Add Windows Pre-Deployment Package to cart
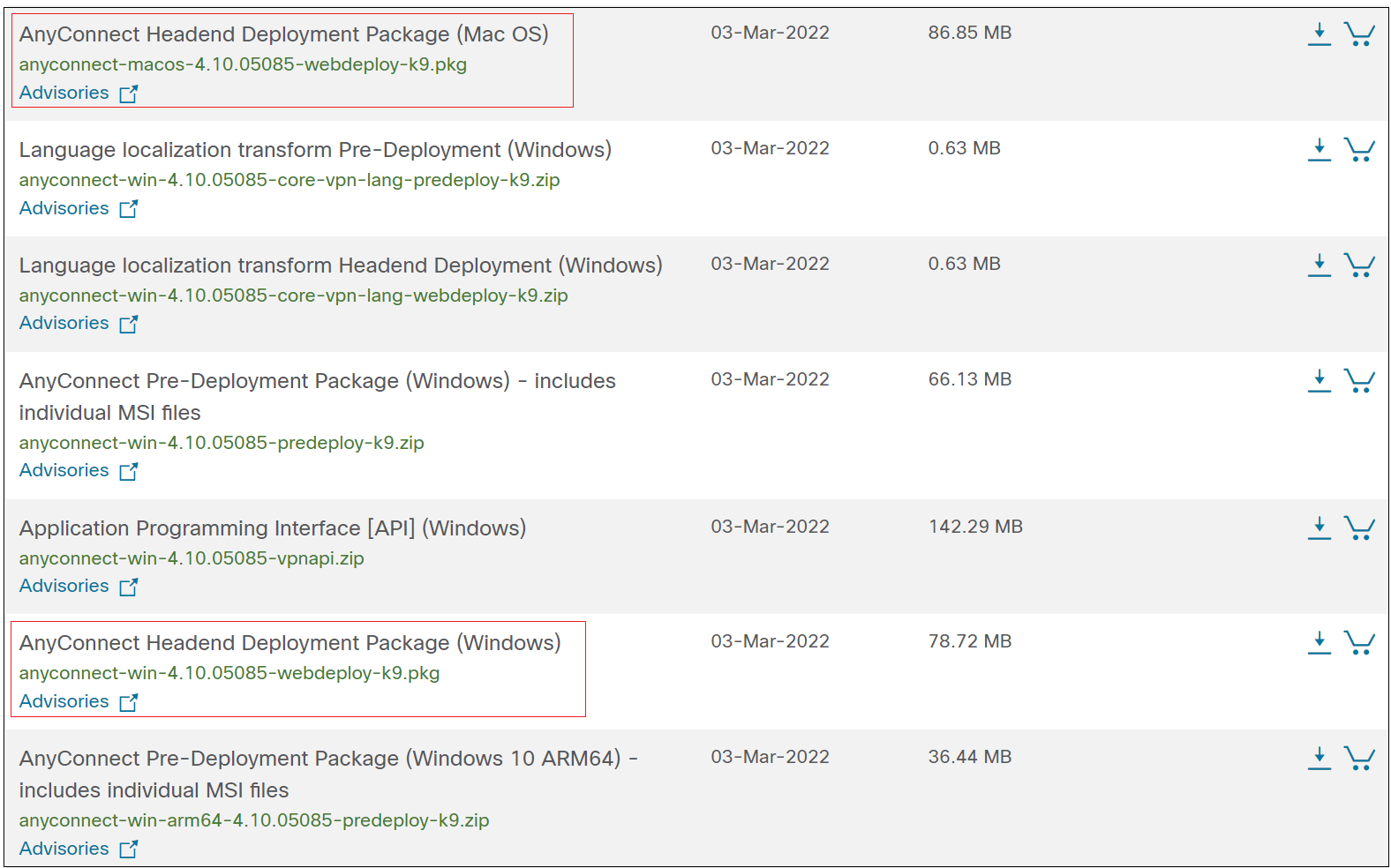This screenshot has width=1391, height=868. coord(1359,381)
